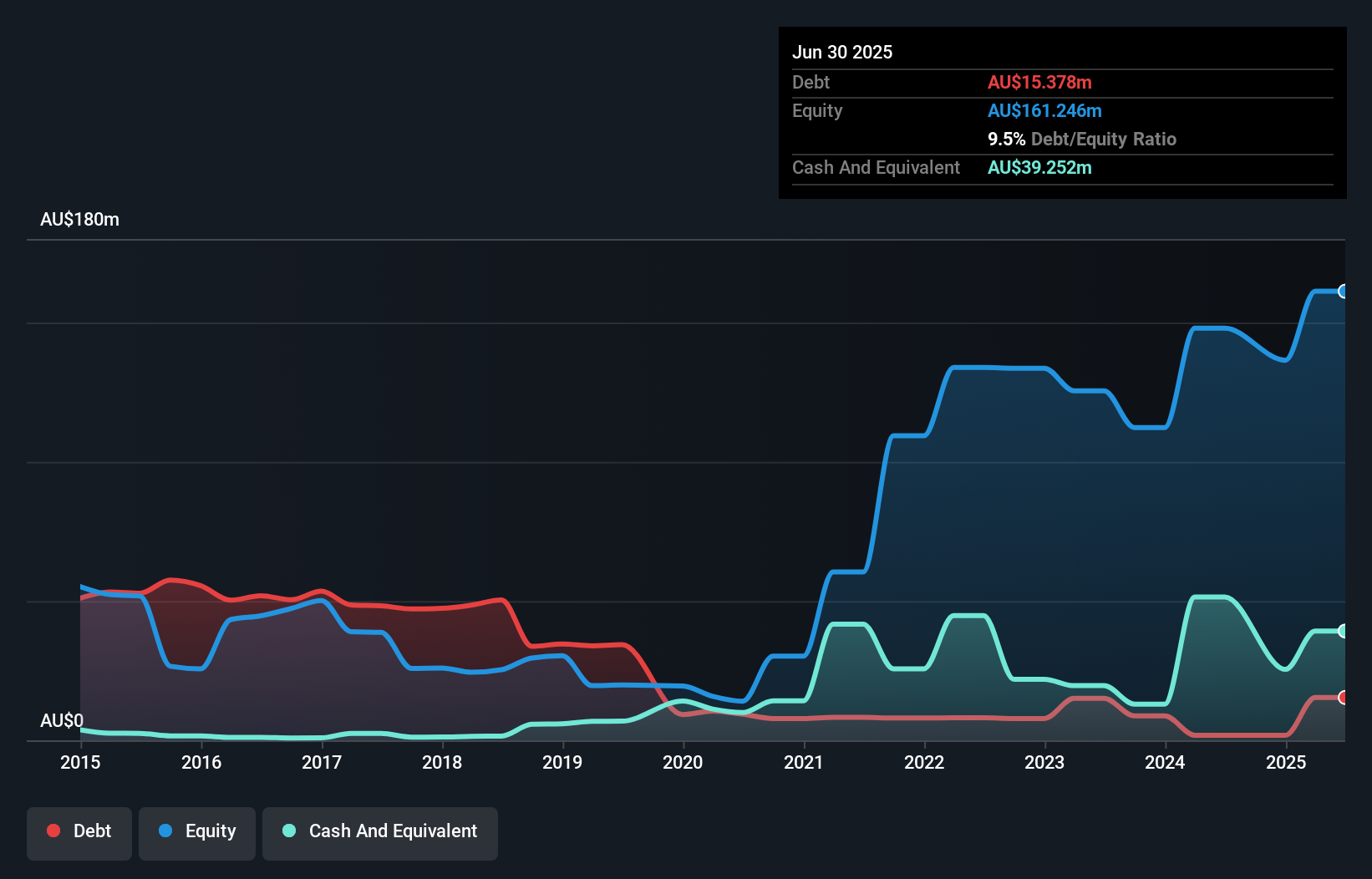The height and width of the screenshot is (879, 1372).
Task: Click the teal Cash And Equivalent legend dot
Action: 289,831
